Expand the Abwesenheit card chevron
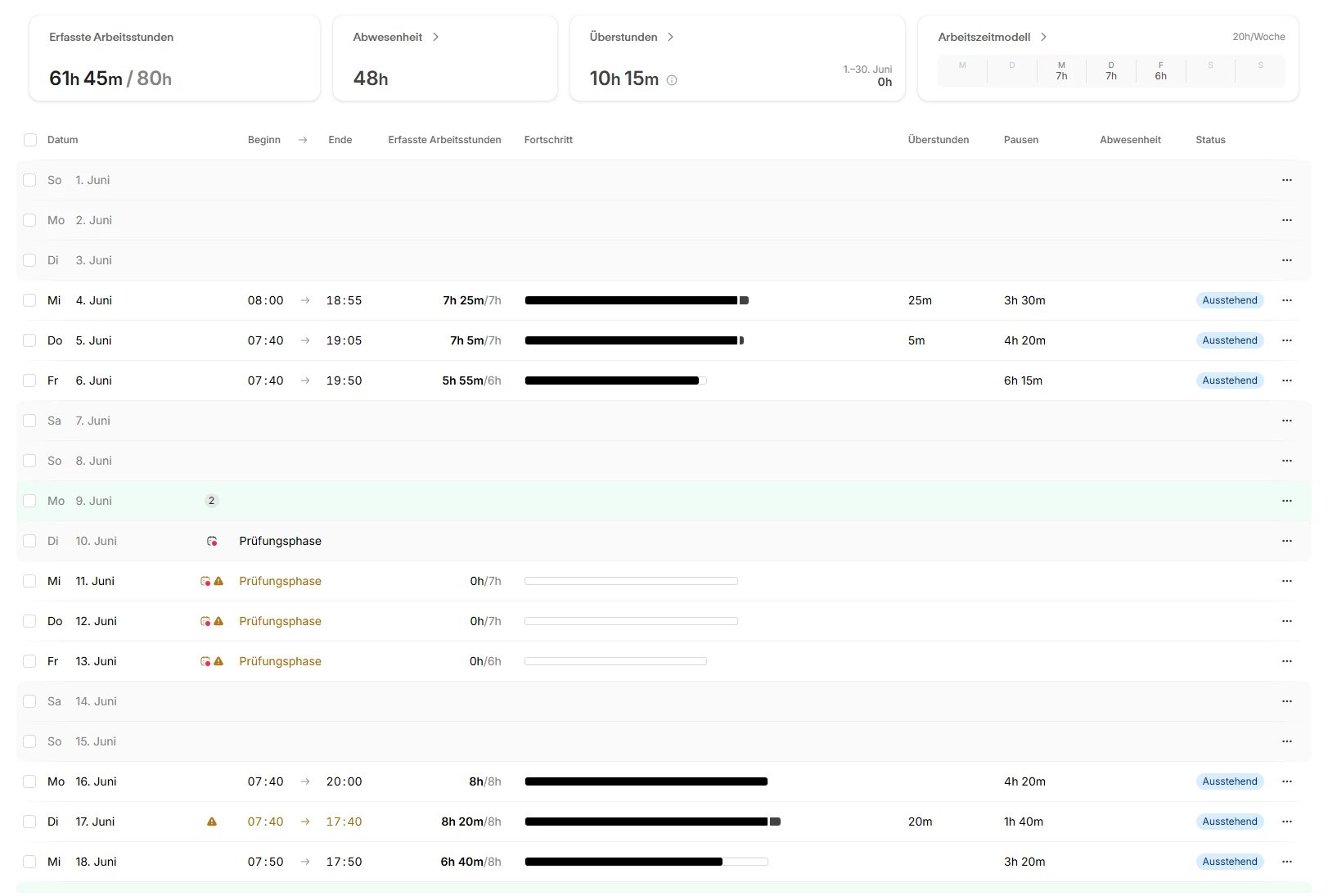 point(435,37)
